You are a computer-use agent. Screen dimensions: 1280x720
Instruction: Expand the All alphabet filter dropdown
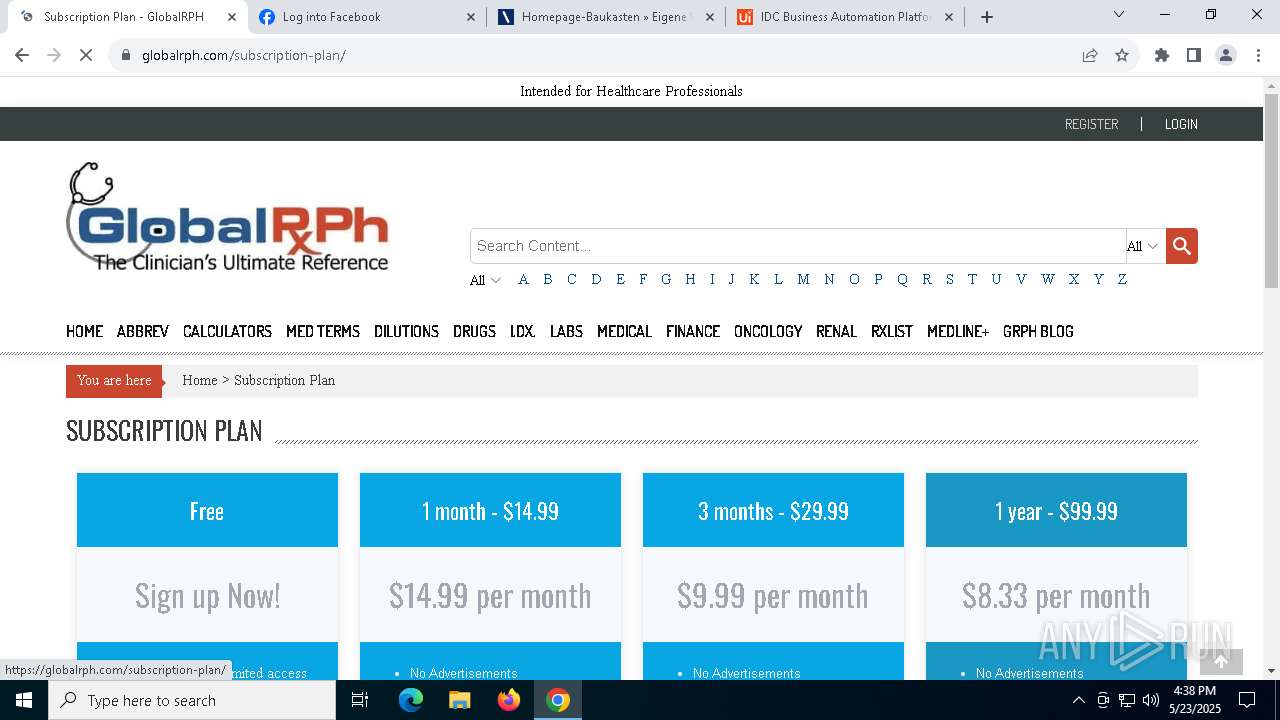485,280
